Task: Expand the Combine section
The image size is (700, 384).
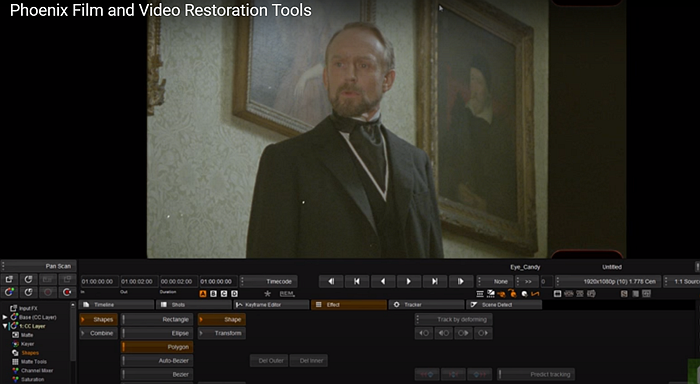Action: pyautogui.click(x=99, y=333)
